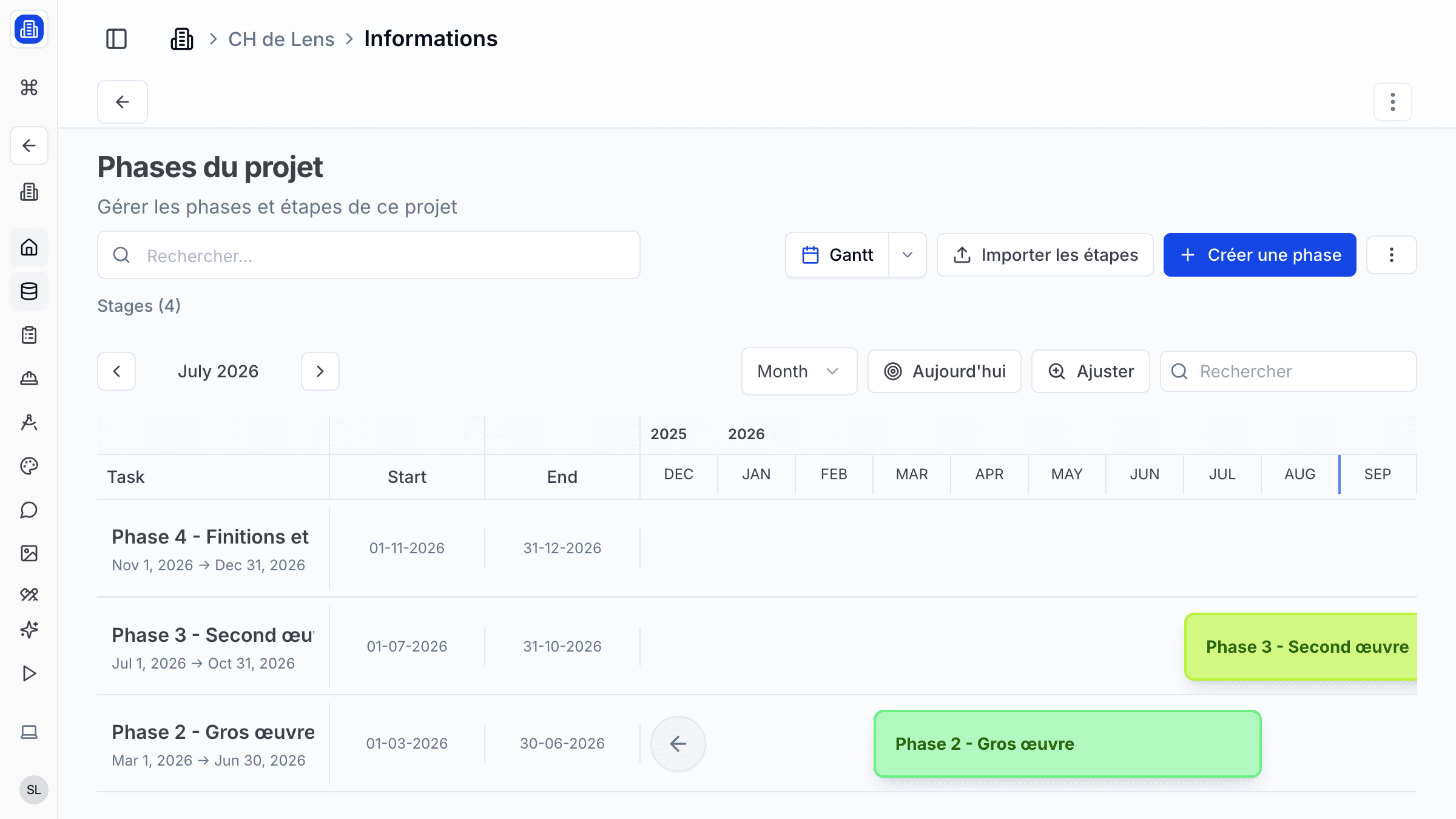The height and width of the screenshot is (819, 1456).
Task: Focus the main Rechercher... search field
Action: click(369, 255)
